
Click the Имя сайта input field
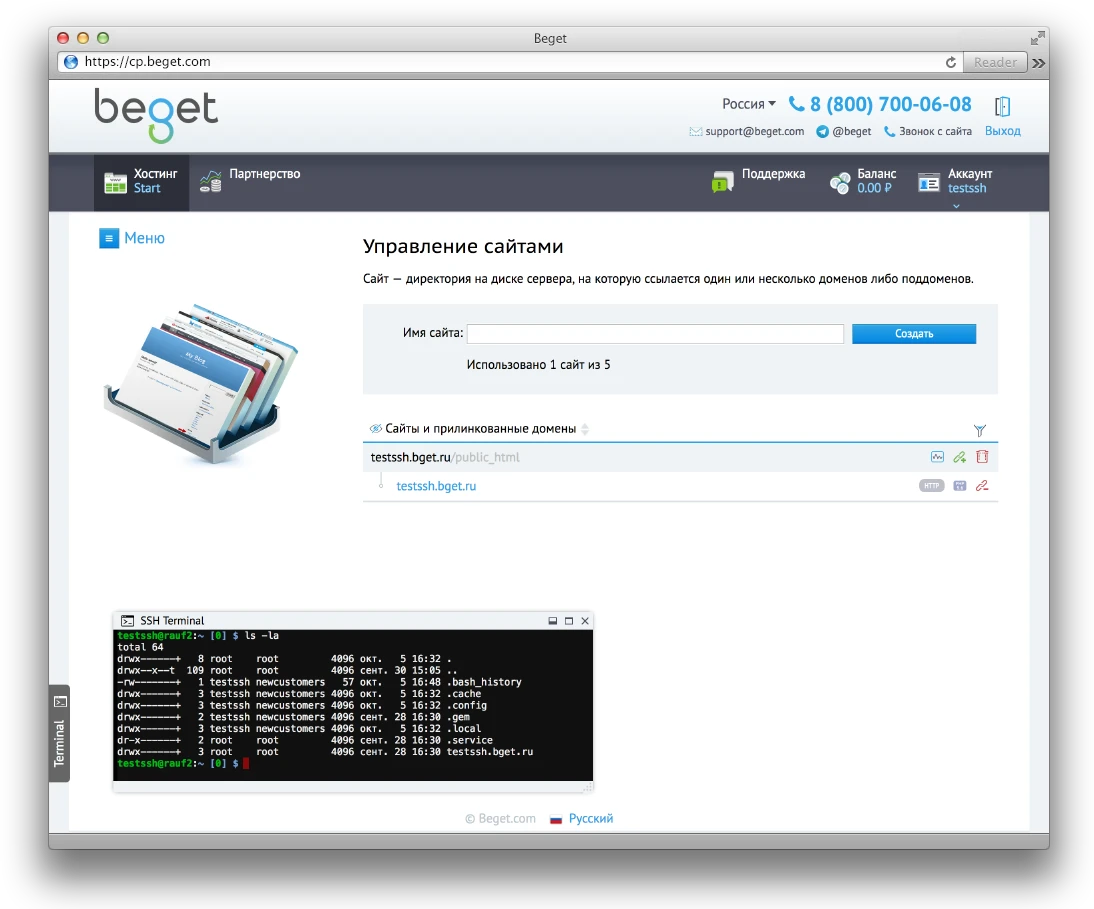(655, 334)
